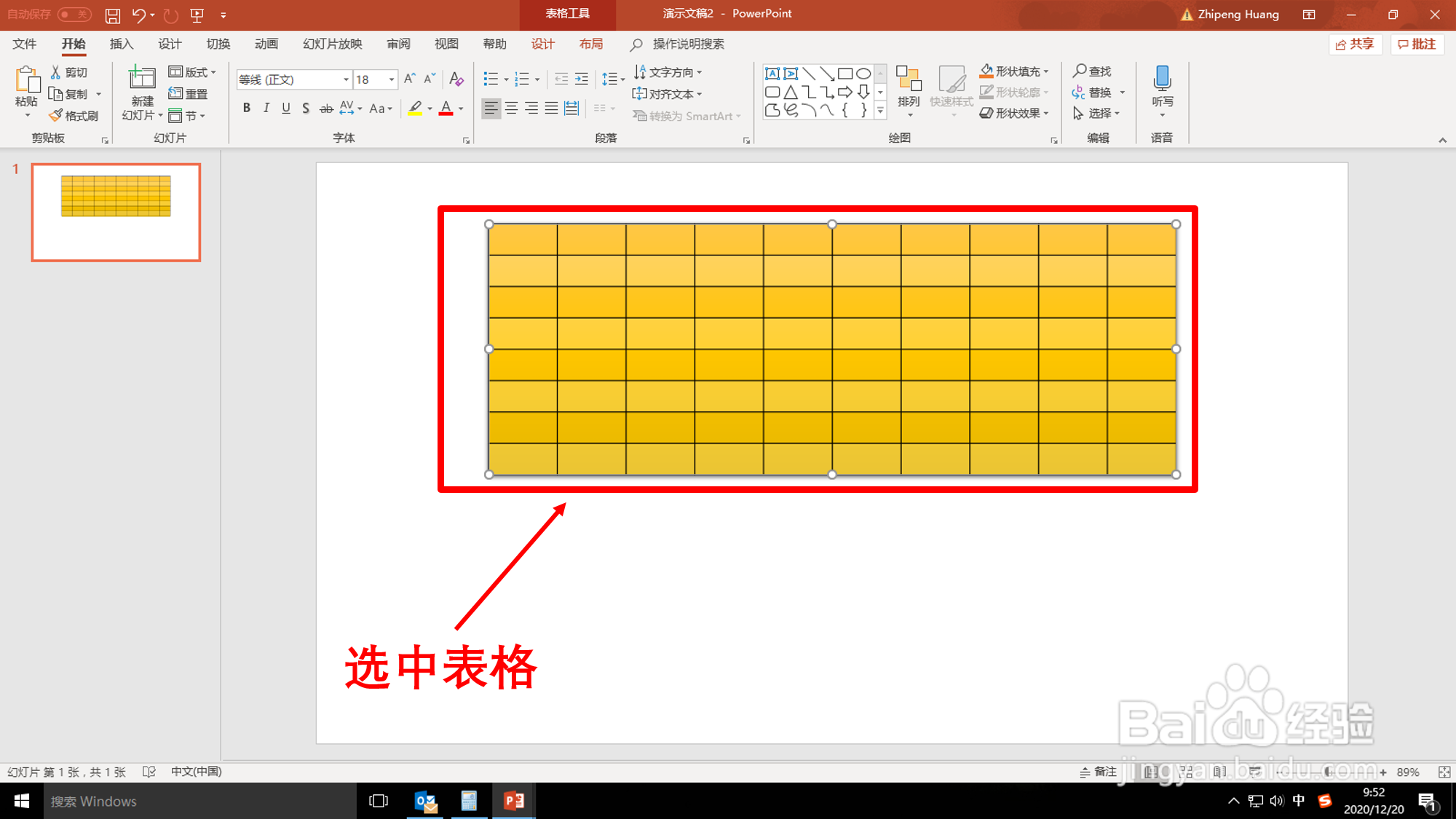
Task: Open Outlook from the Windows taskbar
Action: pyautogui.click(x=426, y=801)
